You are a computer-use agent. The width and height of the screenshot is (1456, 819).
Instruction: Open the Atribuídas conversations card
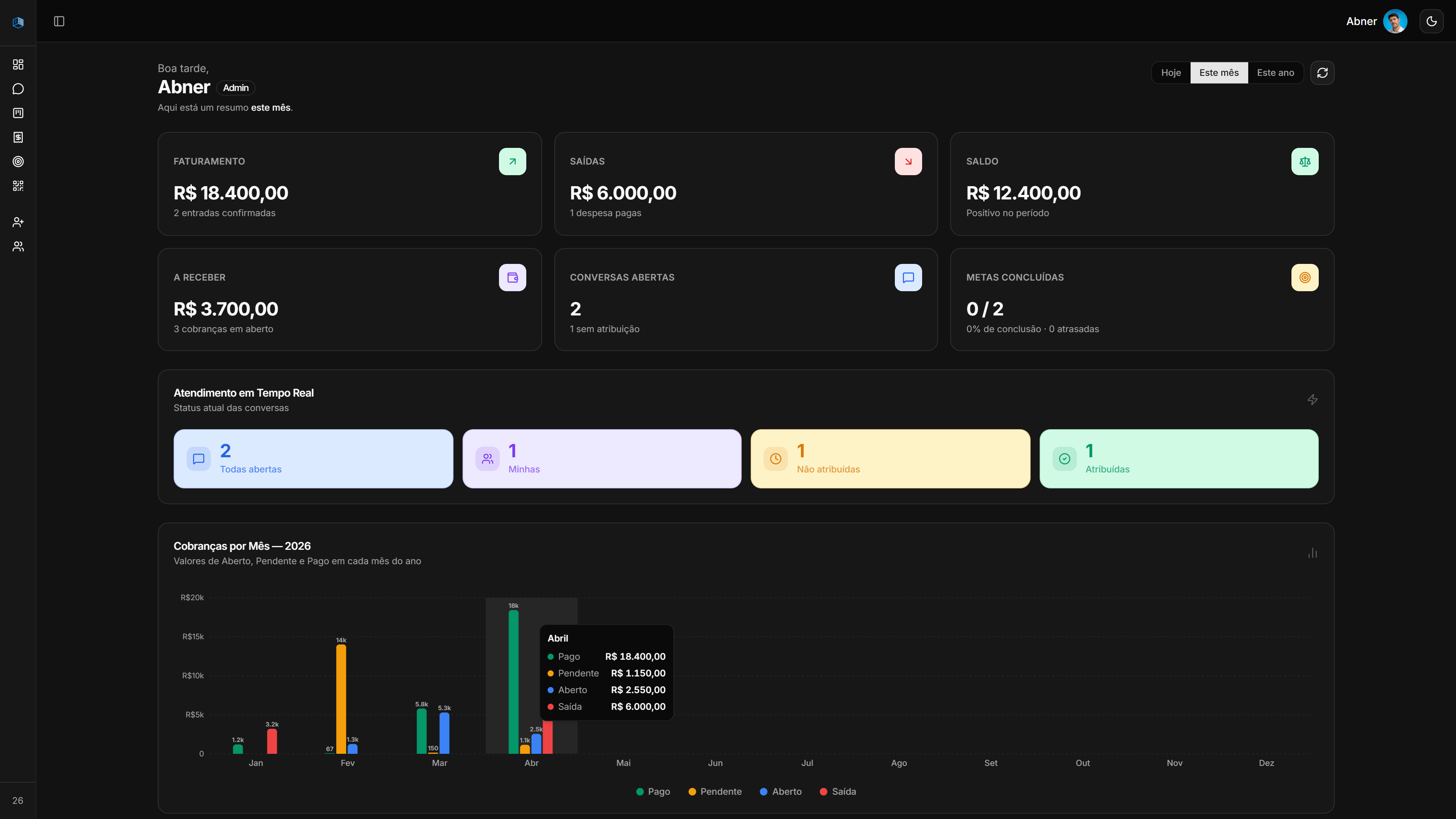coord(1178,458)
